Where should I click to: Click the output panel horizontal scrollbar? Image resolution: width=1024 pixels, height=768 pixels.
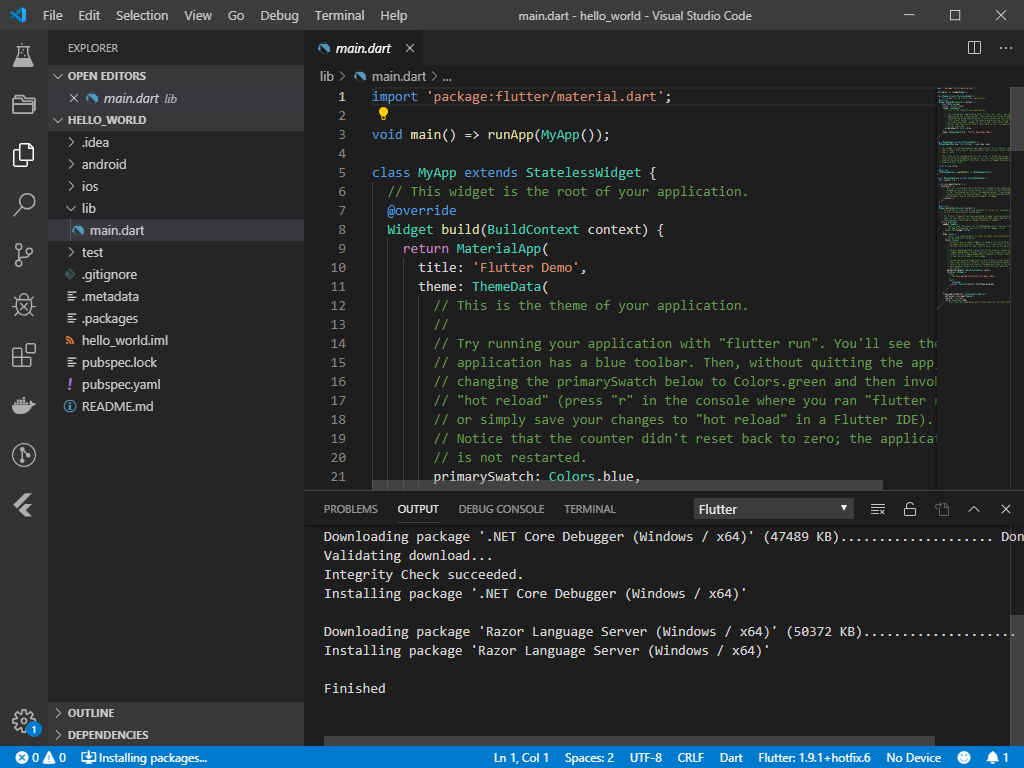[x=629, y=741]
